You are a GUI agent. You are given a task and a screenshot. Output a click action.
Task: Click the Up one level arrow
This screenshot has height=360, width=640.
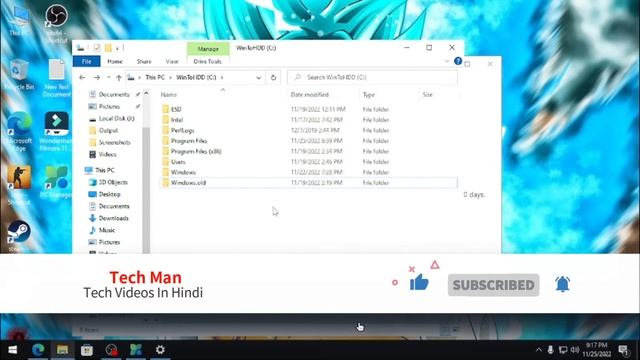pyautogui.click(x=119, y=78)
